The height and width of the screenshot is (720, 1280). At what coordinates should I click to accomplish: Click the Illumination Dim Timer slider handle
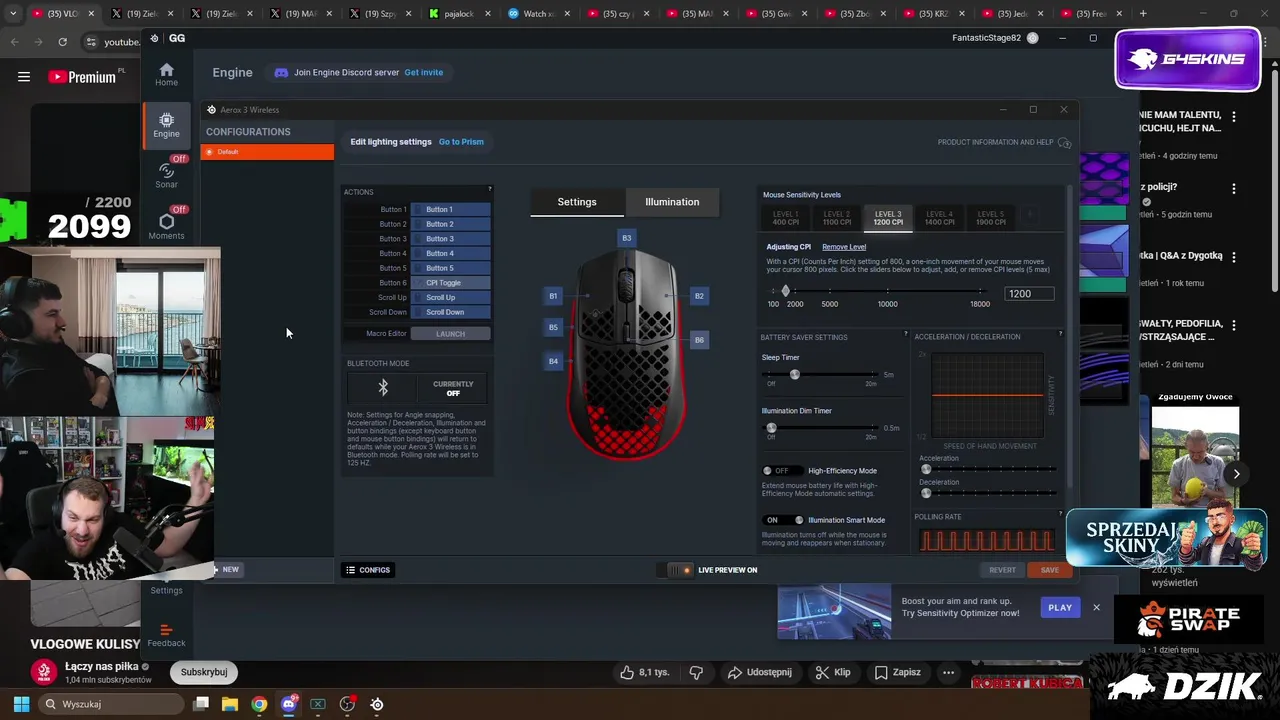click(771, 428)
